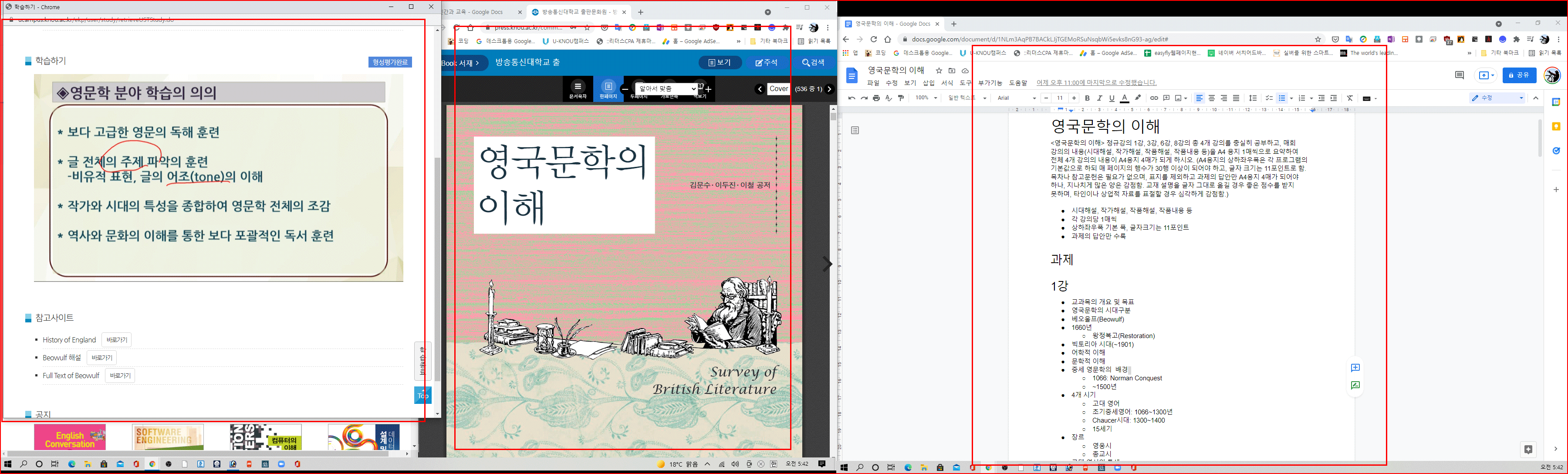Viewport: 1568px width, 474px height.
Task: Increase indent in Docs toolbar
Action: coord(1334,98)
